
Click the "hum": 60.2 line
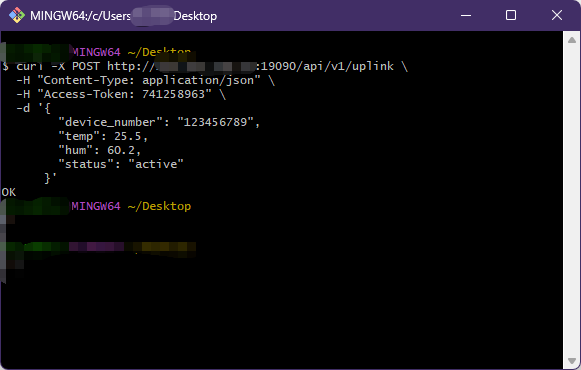100,150
